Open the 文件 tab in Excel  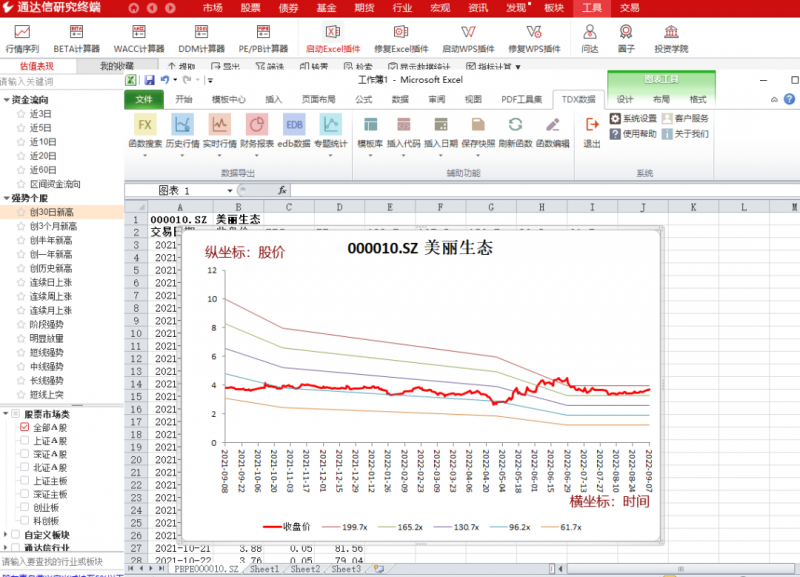144,99
